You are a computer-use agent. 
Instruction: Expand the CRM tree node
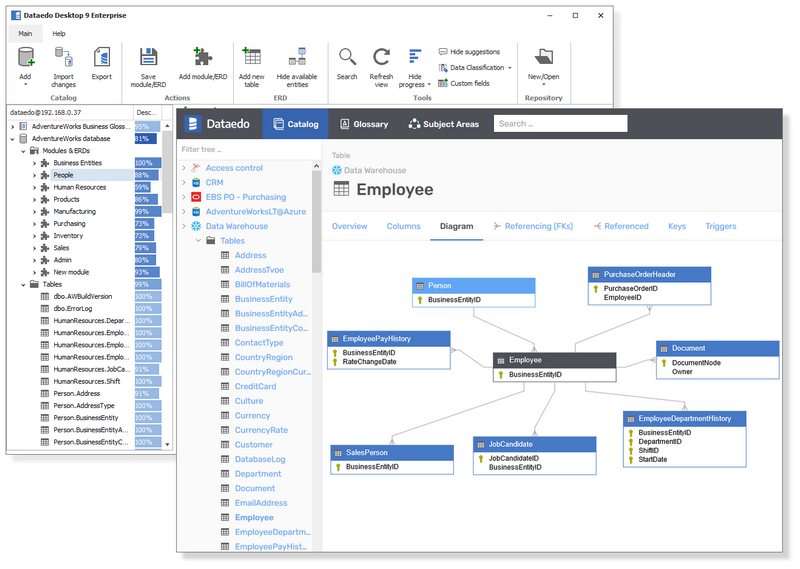184,183
